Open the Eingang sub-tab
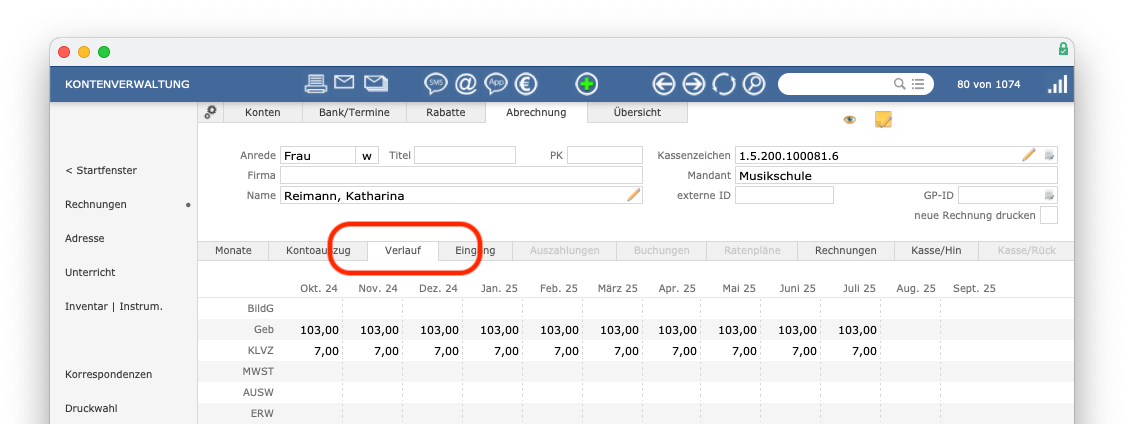 (x=475, y=250)
